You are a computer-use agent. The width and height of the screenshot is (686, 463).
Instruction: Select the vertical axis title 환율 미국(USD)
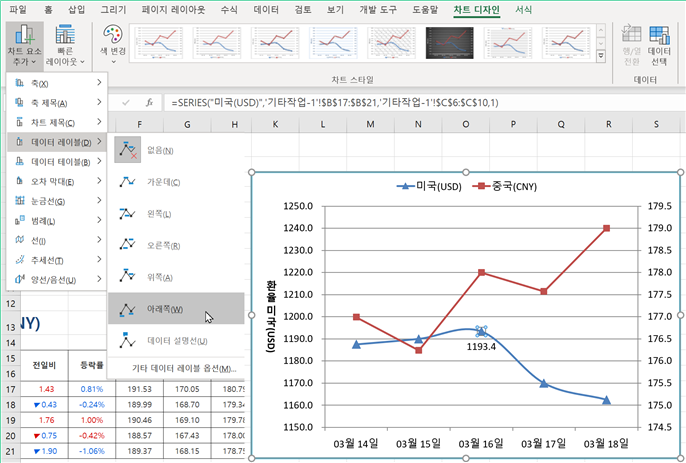[271, 316]
